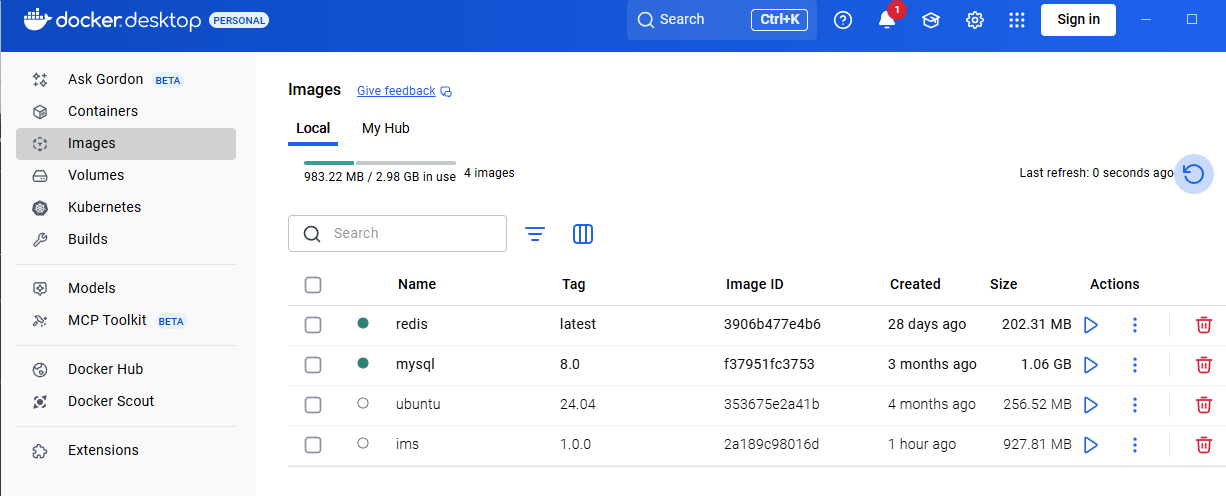
Task: Open the Learning center graduation cap icon
Action: 931,20
